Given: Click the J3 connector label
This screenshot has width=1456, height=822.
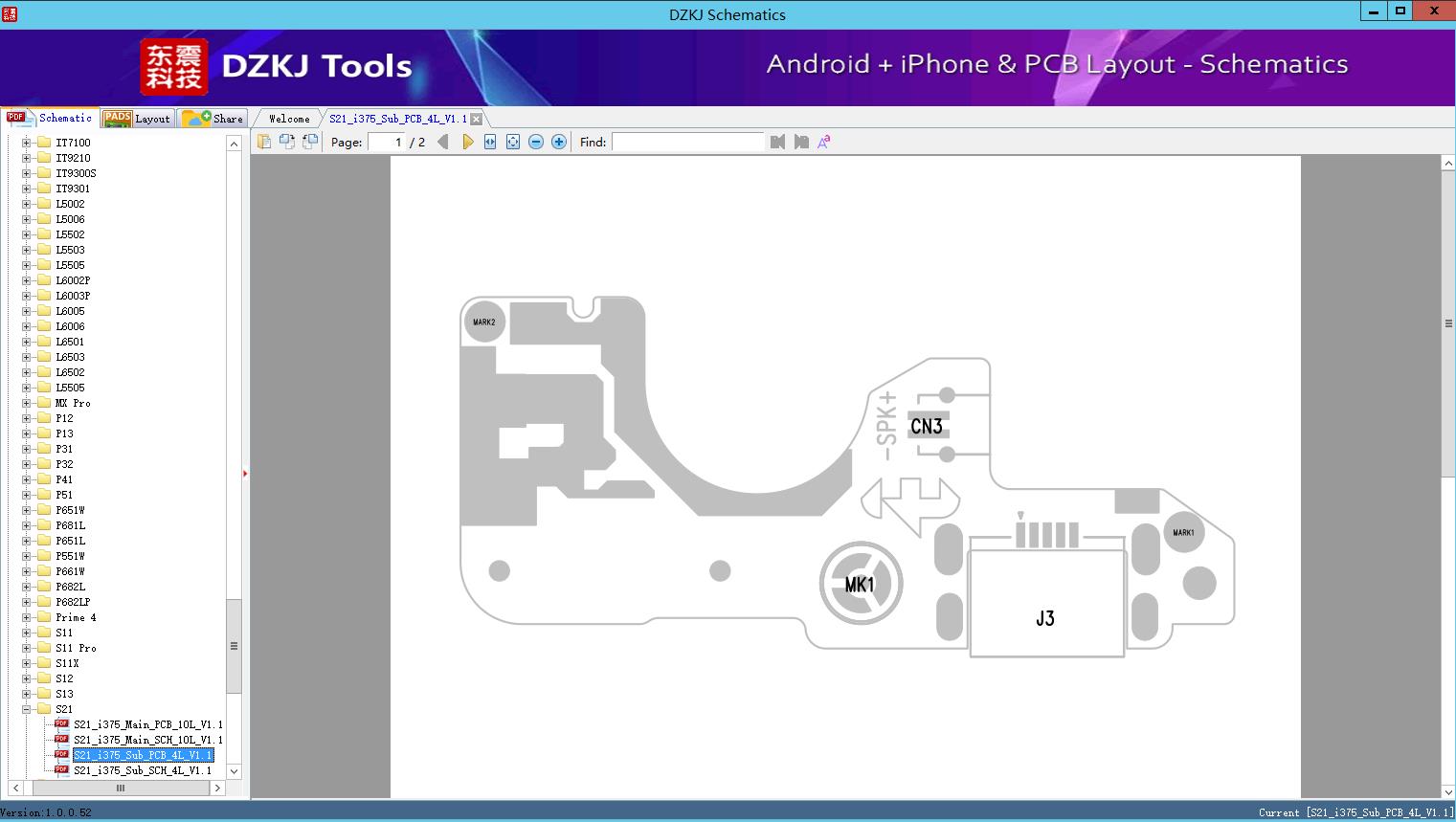Looking at the screenshot, I should [1045, 618].
